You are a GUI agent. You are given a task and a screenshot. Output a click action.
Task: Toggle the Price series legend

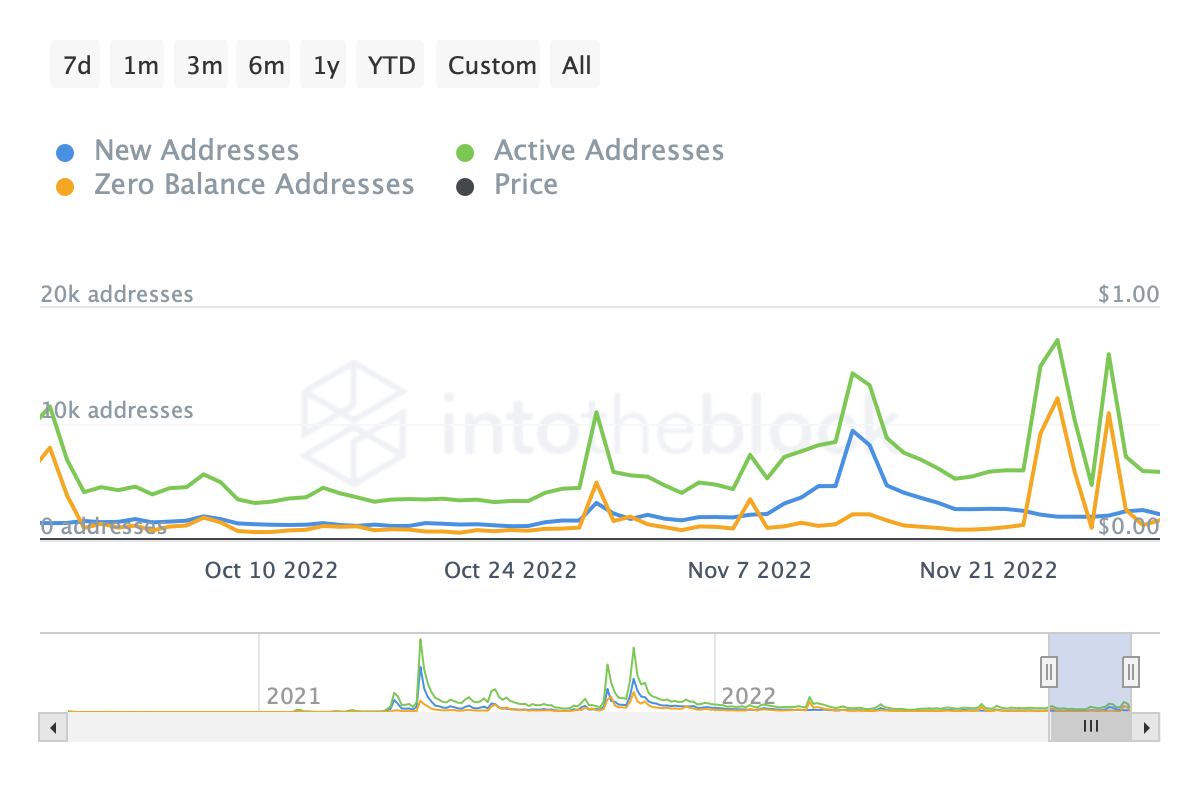point(526,185)
